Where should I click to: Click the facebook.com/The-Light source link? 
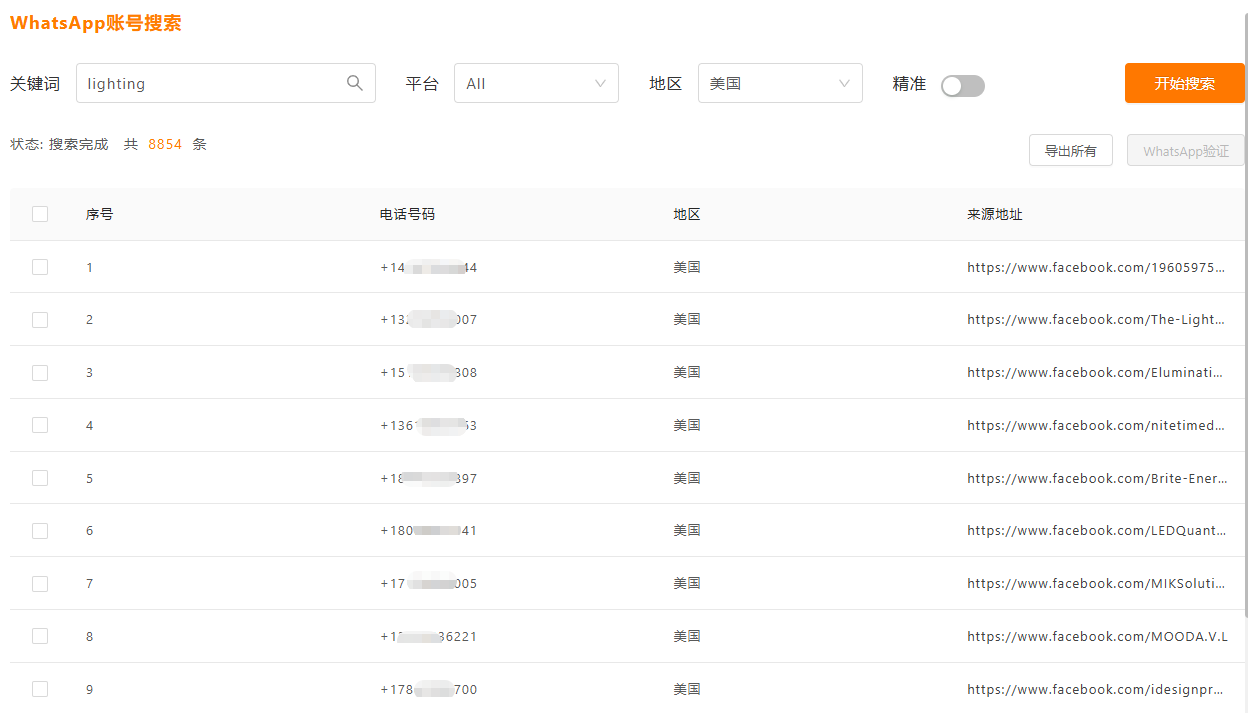click(x=1096, y=319)
